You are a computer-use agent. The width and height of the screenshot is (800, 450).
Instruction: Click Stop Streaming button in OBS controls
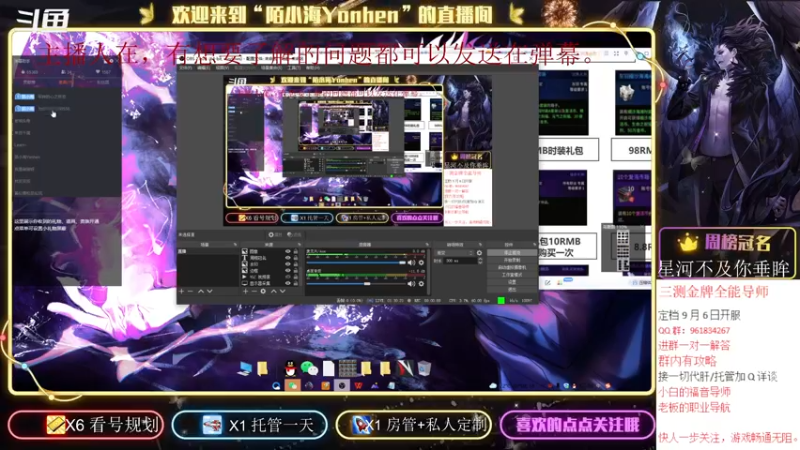[x=512, y=253]
